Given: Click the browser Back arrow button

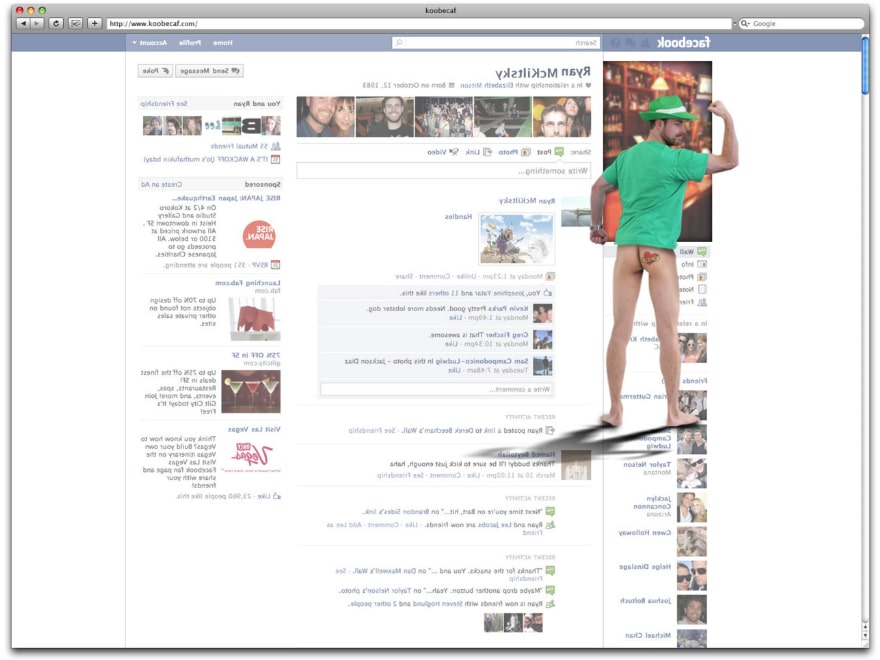Looking at the screenshot, I should [x=23, y=23].
